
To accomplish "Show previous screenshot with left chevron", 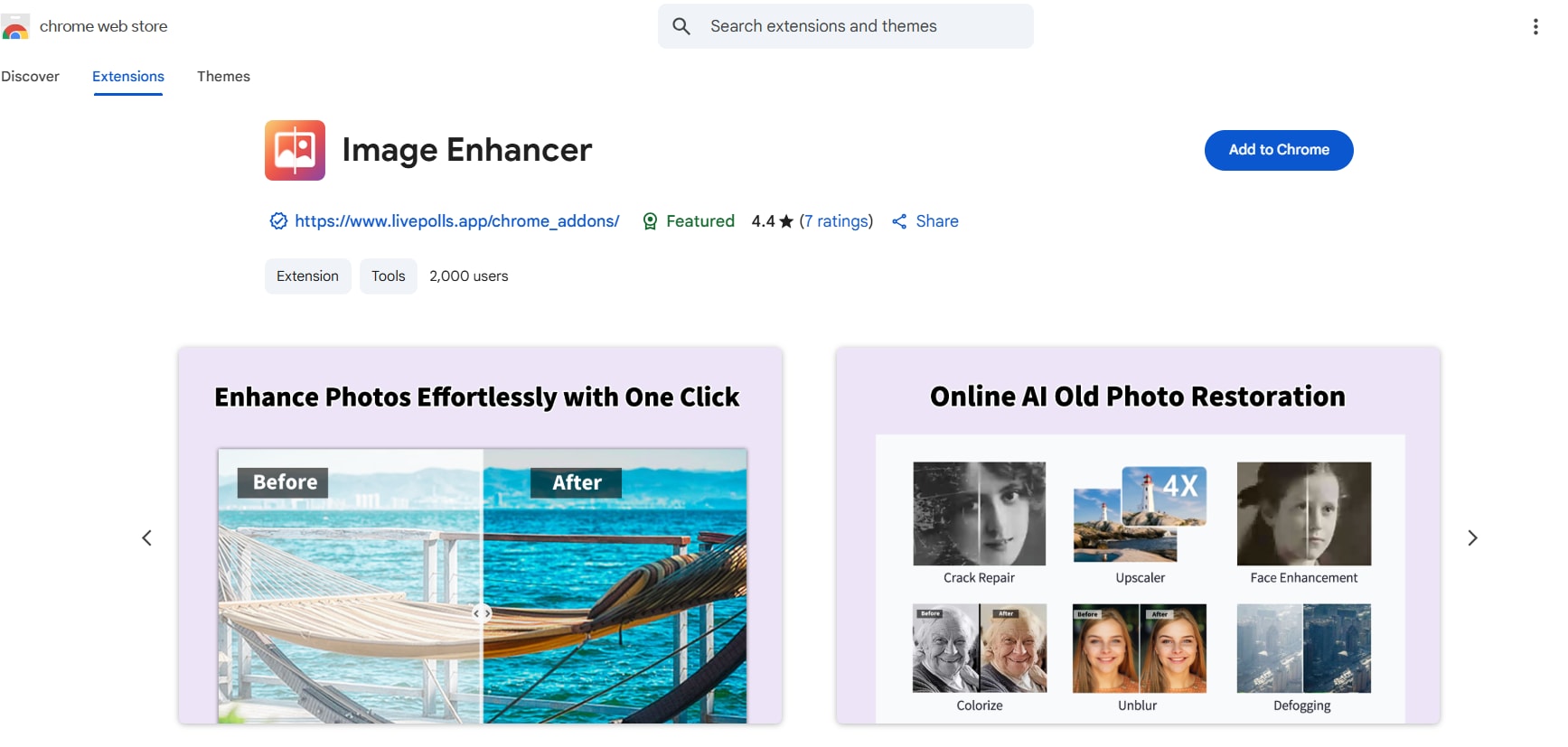I will (x=146, y=538).
